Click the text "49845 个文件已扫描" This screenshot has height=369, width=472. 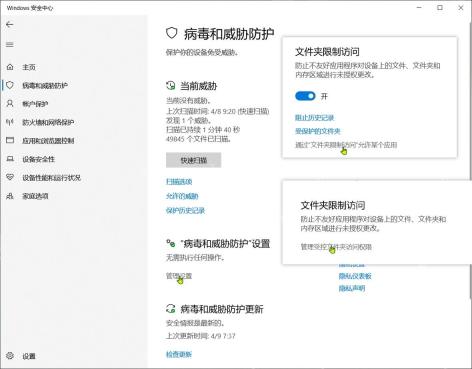[x=198, y=139]
